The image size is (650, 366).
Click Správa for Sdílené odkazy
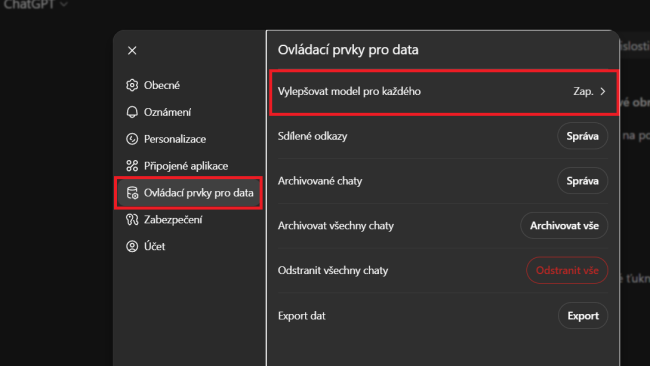click(582, 136)
